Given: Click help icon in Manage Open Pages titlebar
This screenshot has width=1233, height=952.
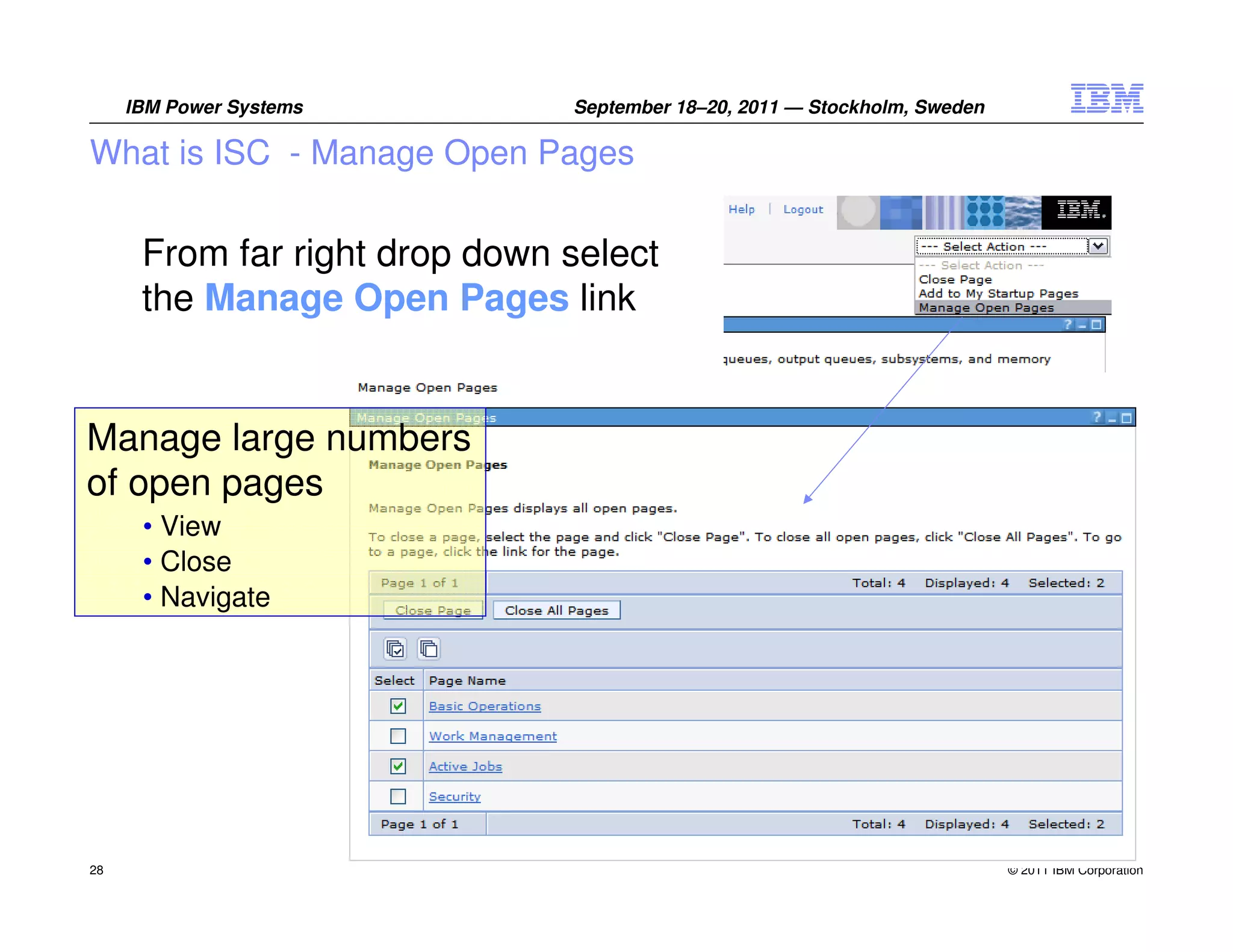Looking at the screenshot, I should click(x=1097, y=417).
